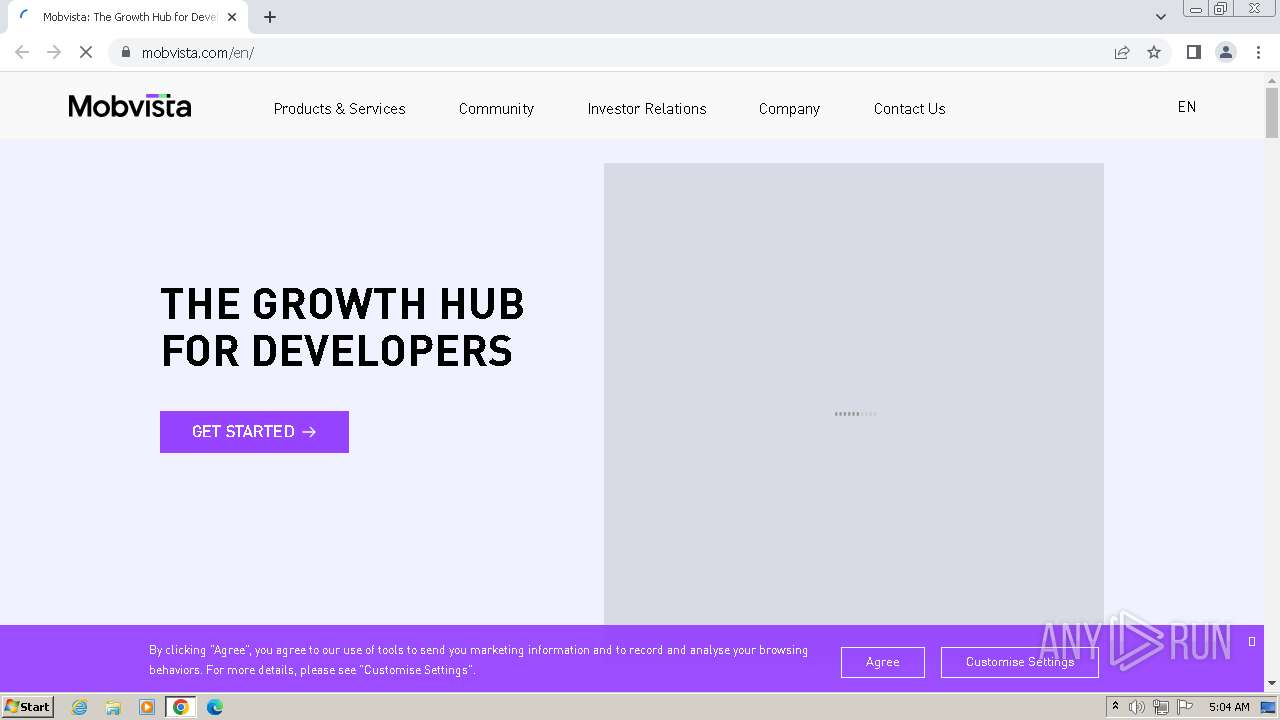Change language from EN selector
The width and height of the screenshot is (1280, 720).
1187,107
